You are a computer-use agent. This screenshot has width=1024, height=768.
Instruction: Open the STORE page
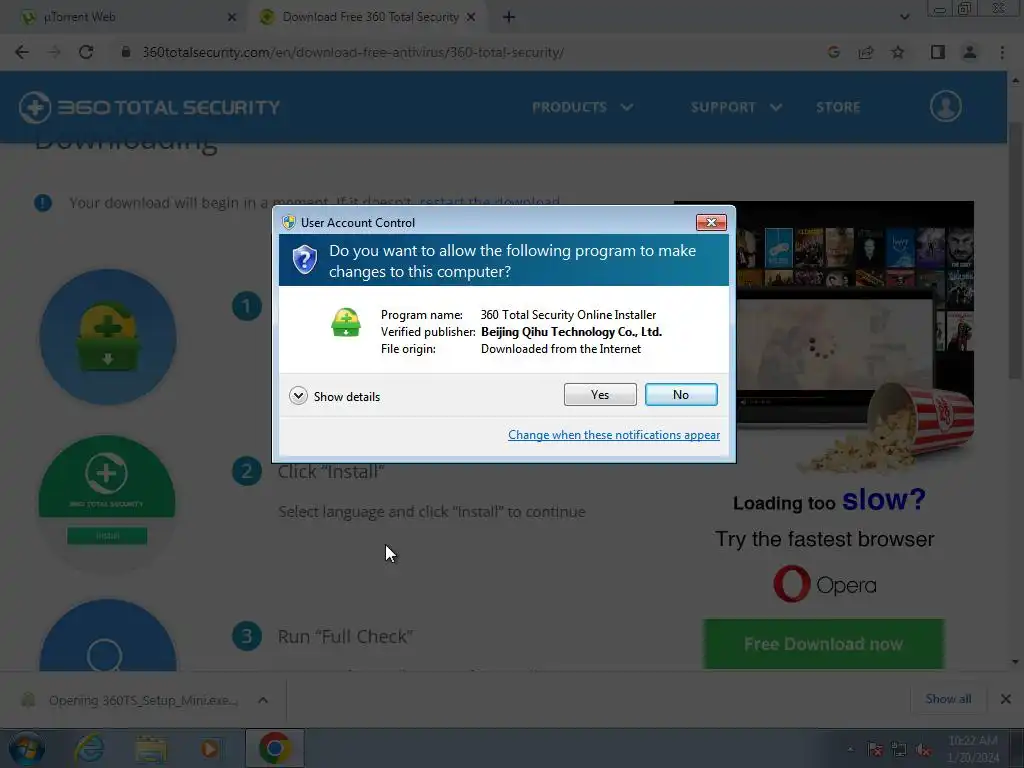[838, 107]
